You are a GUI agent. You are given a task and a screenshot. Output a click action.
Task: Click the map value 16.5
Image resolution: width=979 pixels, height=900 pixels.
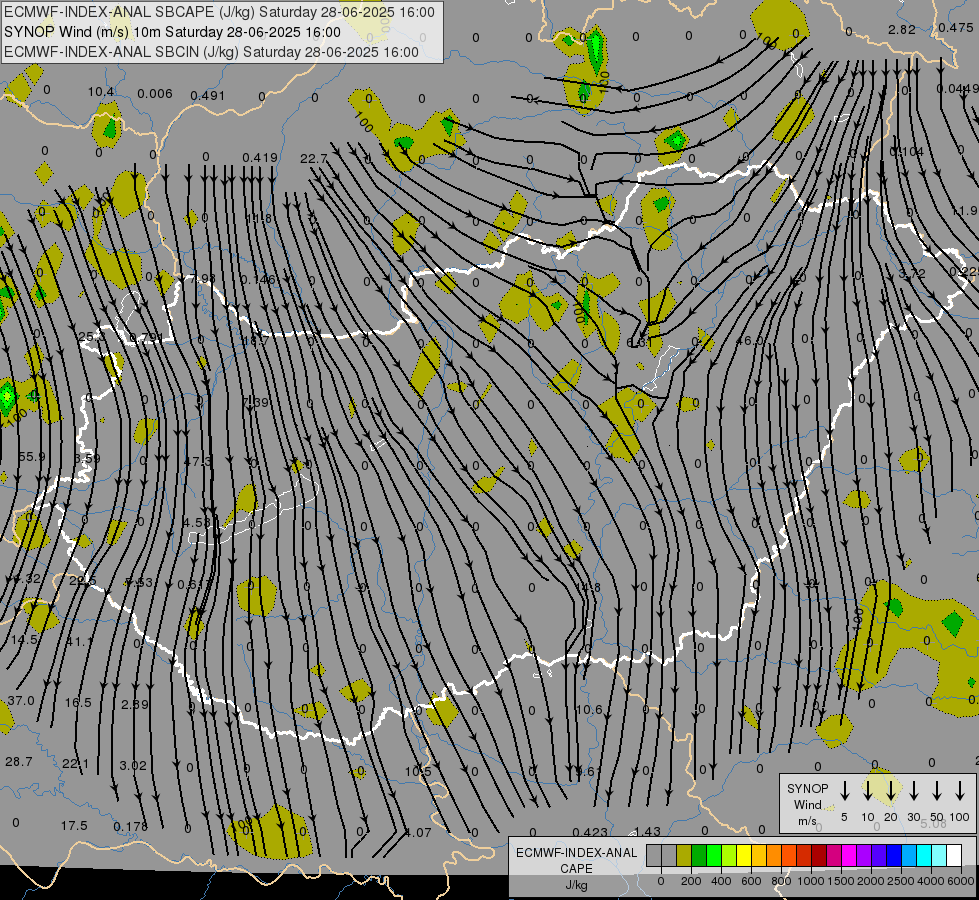pos(79,703)
